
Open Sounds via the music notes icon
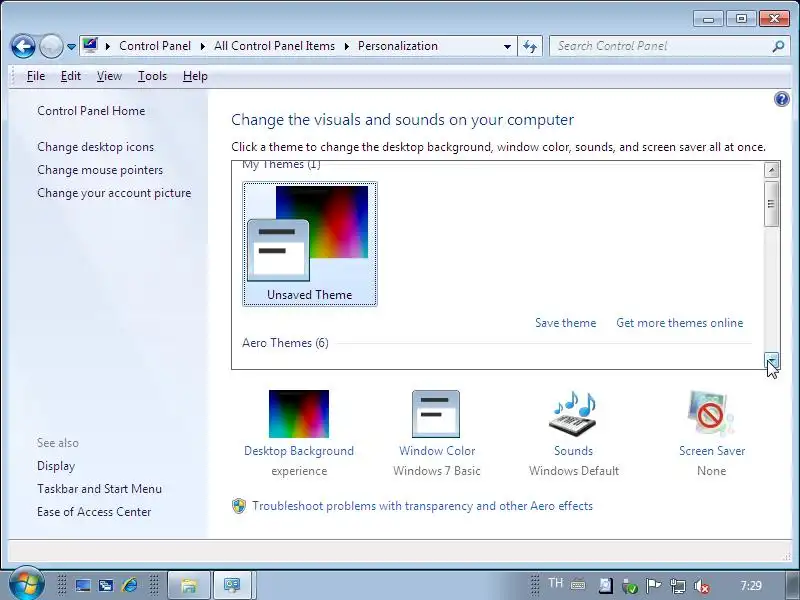(x=573, y=414)
